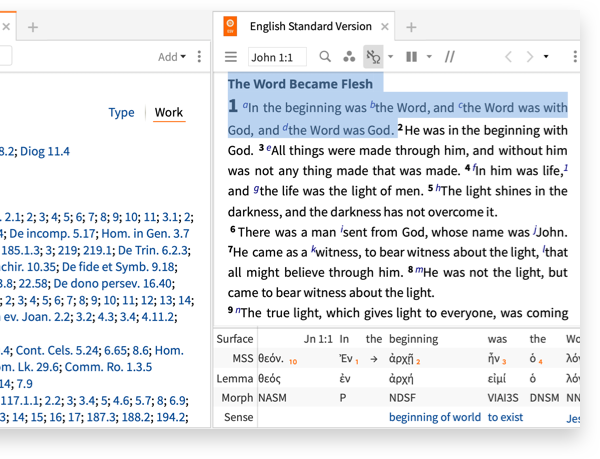Screen dimensions: 600x459
Task: Go forward with right chevron arrow
Action: click(530, 57)
